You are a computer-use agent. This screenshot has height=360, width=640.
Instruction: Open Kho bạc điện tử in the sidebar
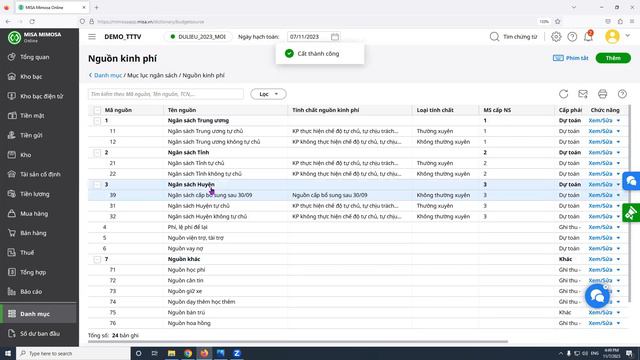(39, 96)
